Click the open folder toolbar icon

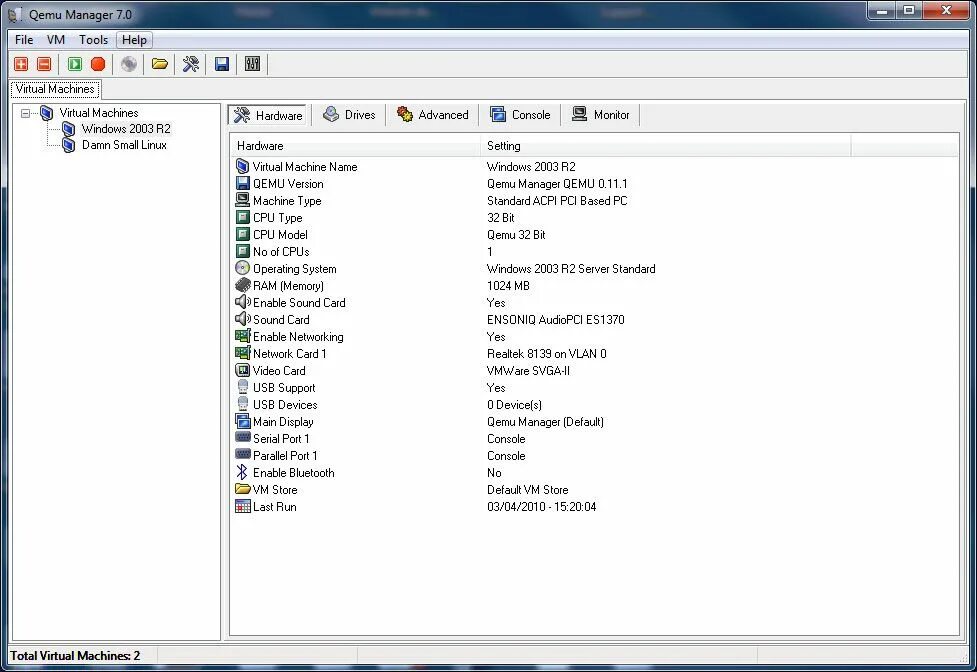pos(160,64)
